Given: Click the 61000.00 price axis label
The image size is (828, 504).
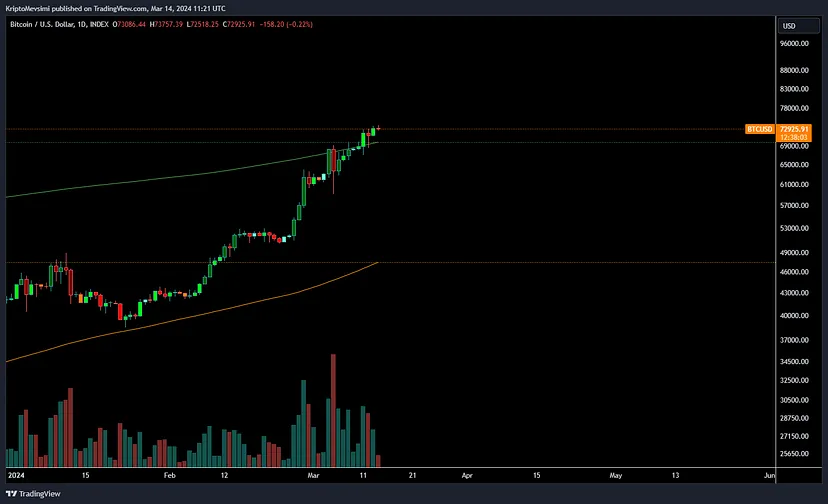Looking at the screenshot, I should pyautogui.click(x=794, y=184).
